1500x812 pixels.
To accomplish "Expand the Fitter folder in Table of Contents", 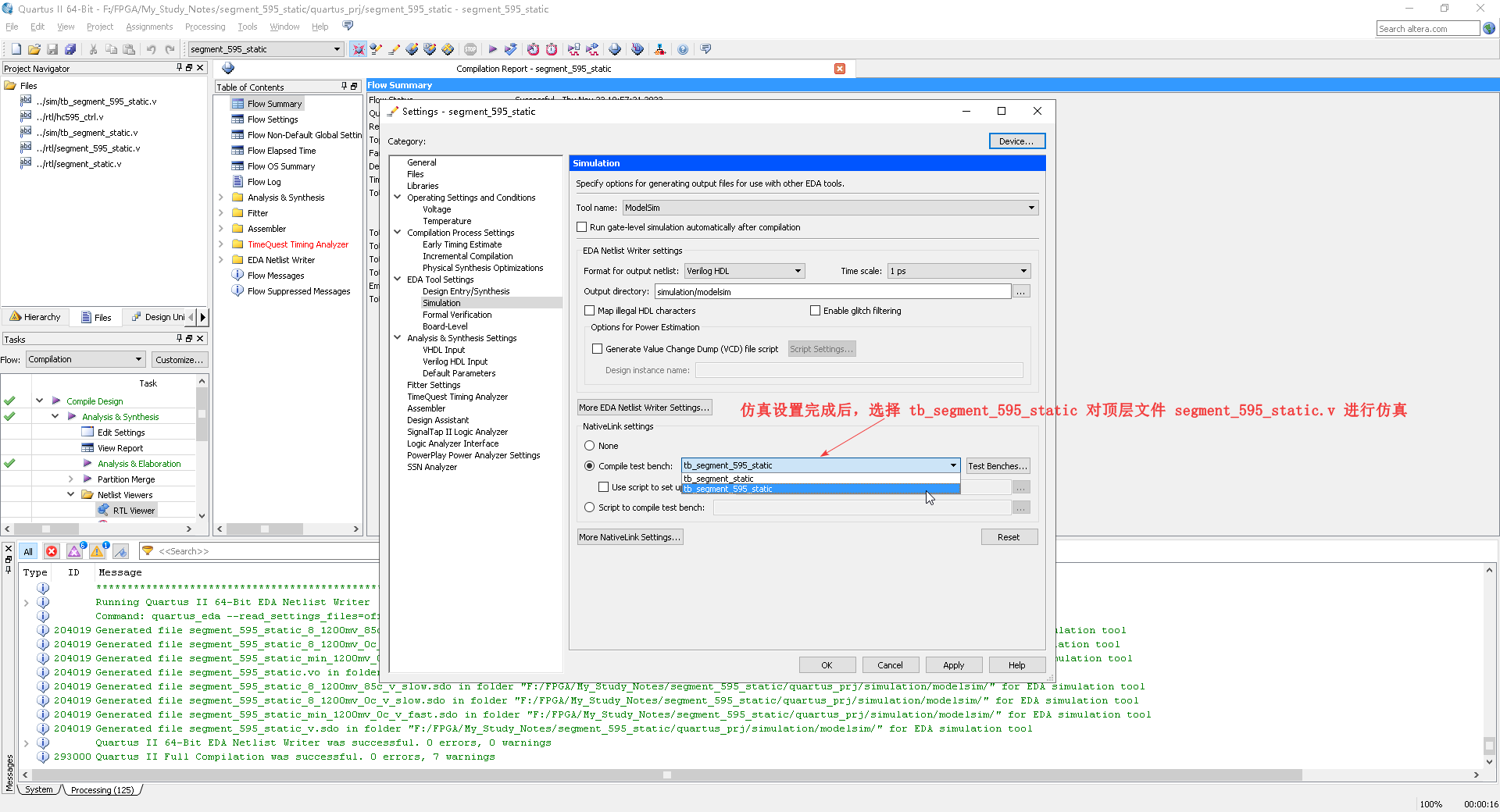I will tap(220, 213).
